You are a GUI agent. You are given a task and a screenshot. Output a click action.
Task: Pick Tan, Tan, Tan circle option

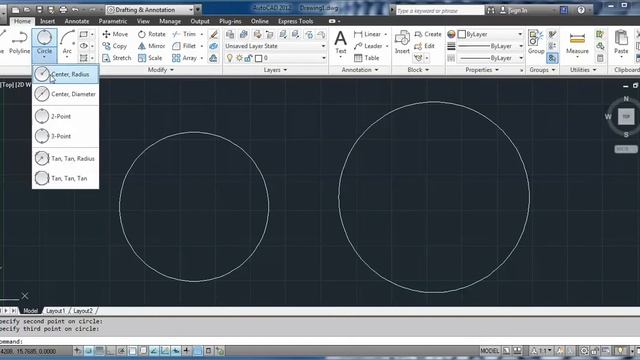pos(65,178)
